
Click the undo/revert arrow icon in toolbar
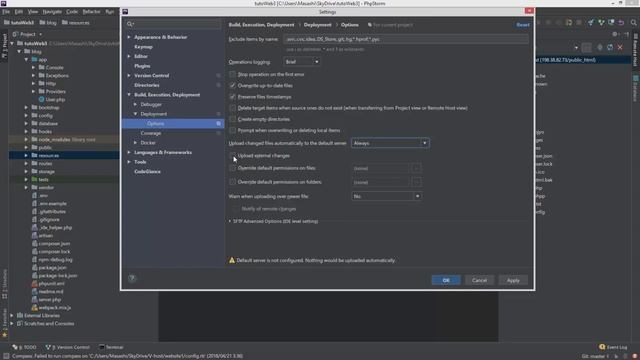[x=621, y=23]
